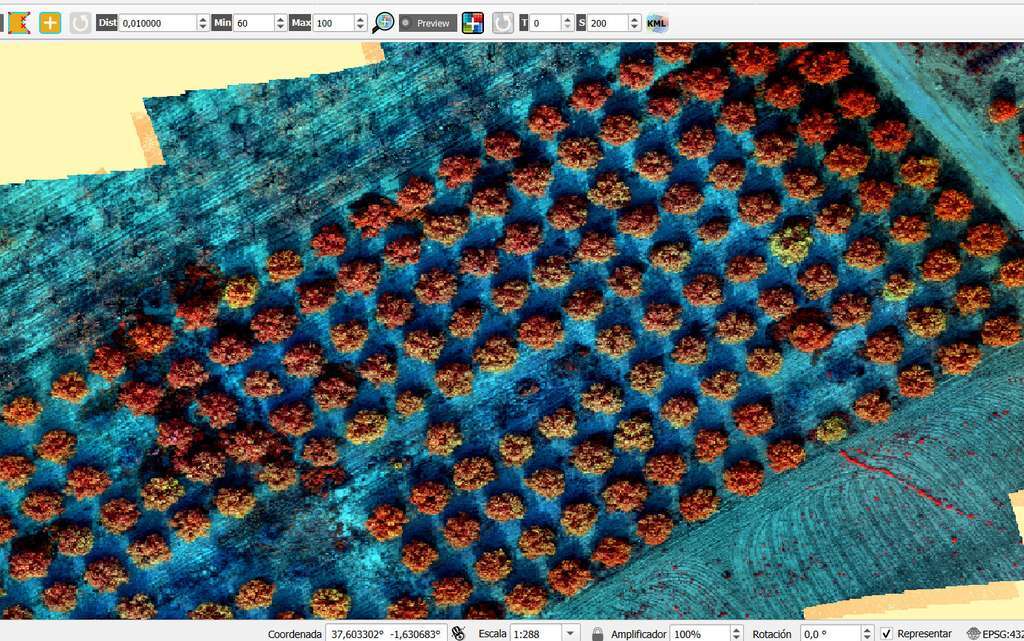Click the KML export icon
This screenshot has height=641, width=1024.
[x=656, y=23]
